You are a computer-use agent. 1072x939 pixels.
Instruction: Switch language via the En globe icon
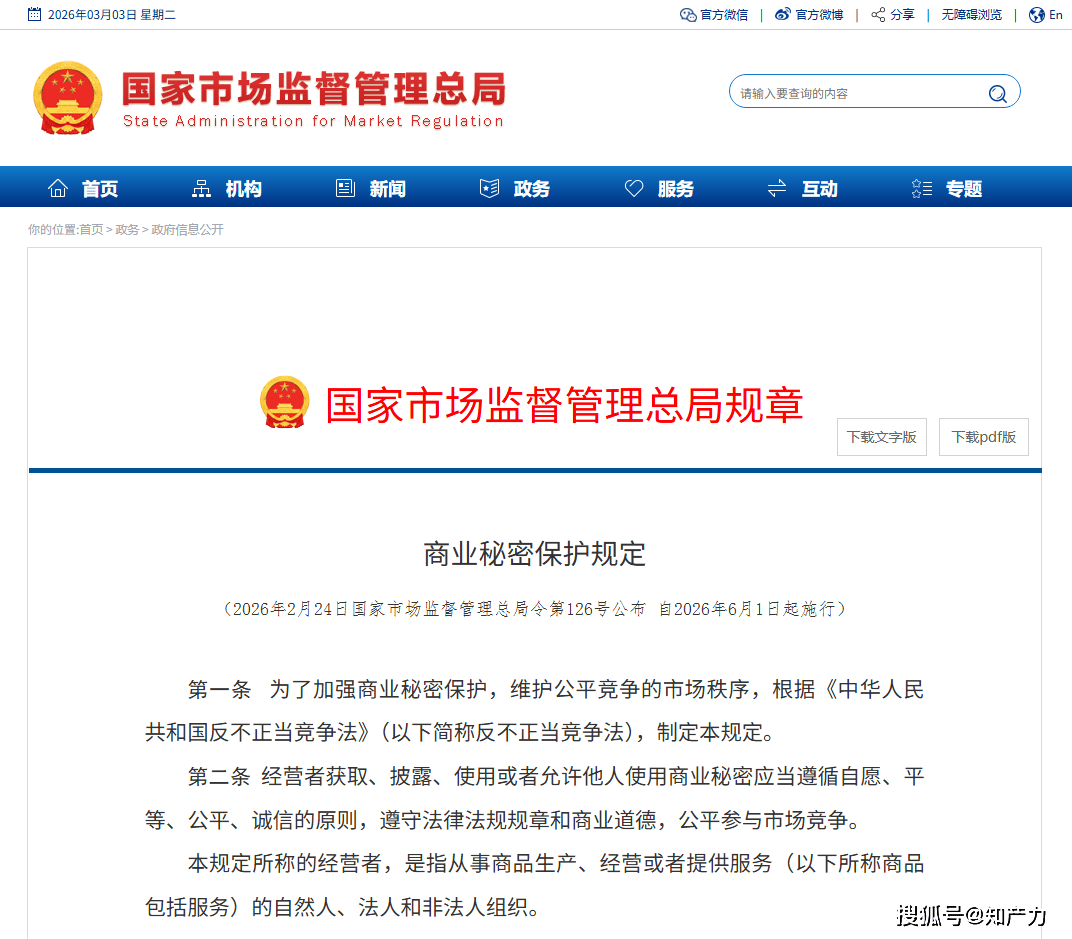click(x=1035, y=14)
